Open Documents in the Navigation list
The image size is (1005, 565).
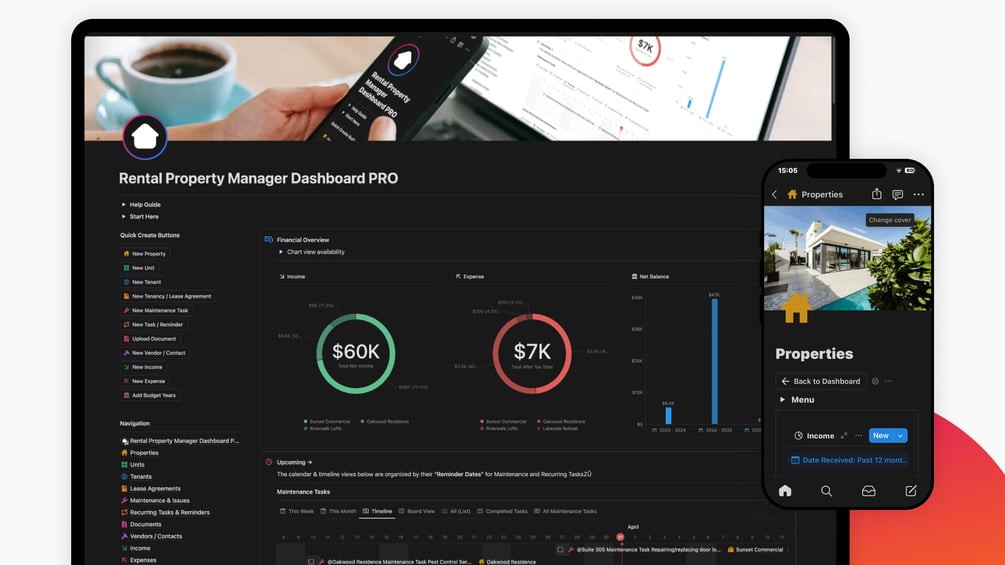click(141, 524)
